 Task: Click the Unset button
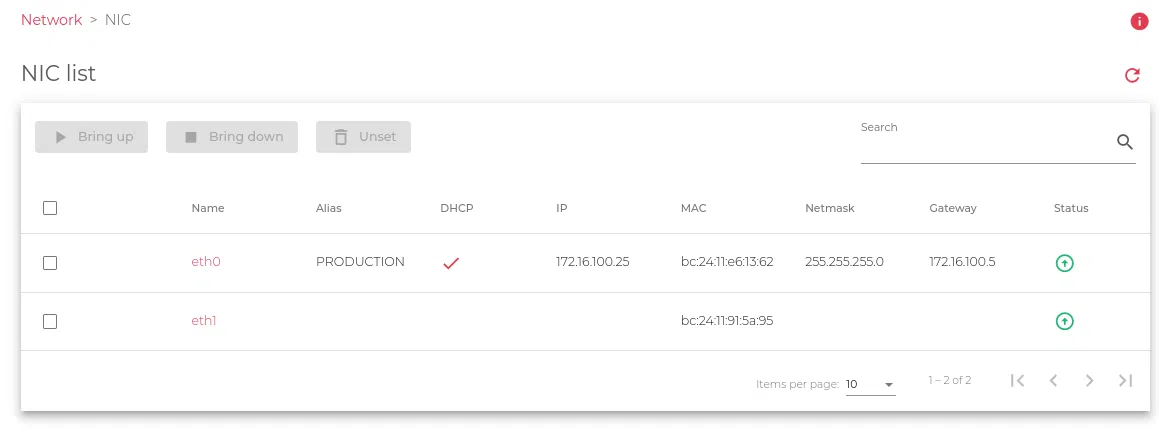coord(363,137)
